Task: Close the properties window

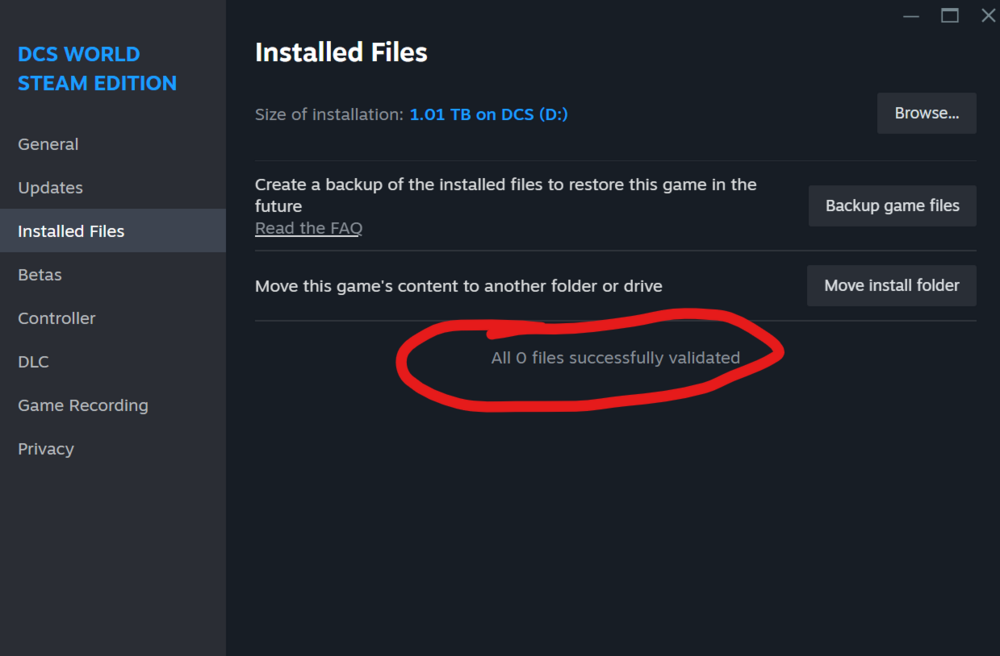Action: tap(988, 15)
